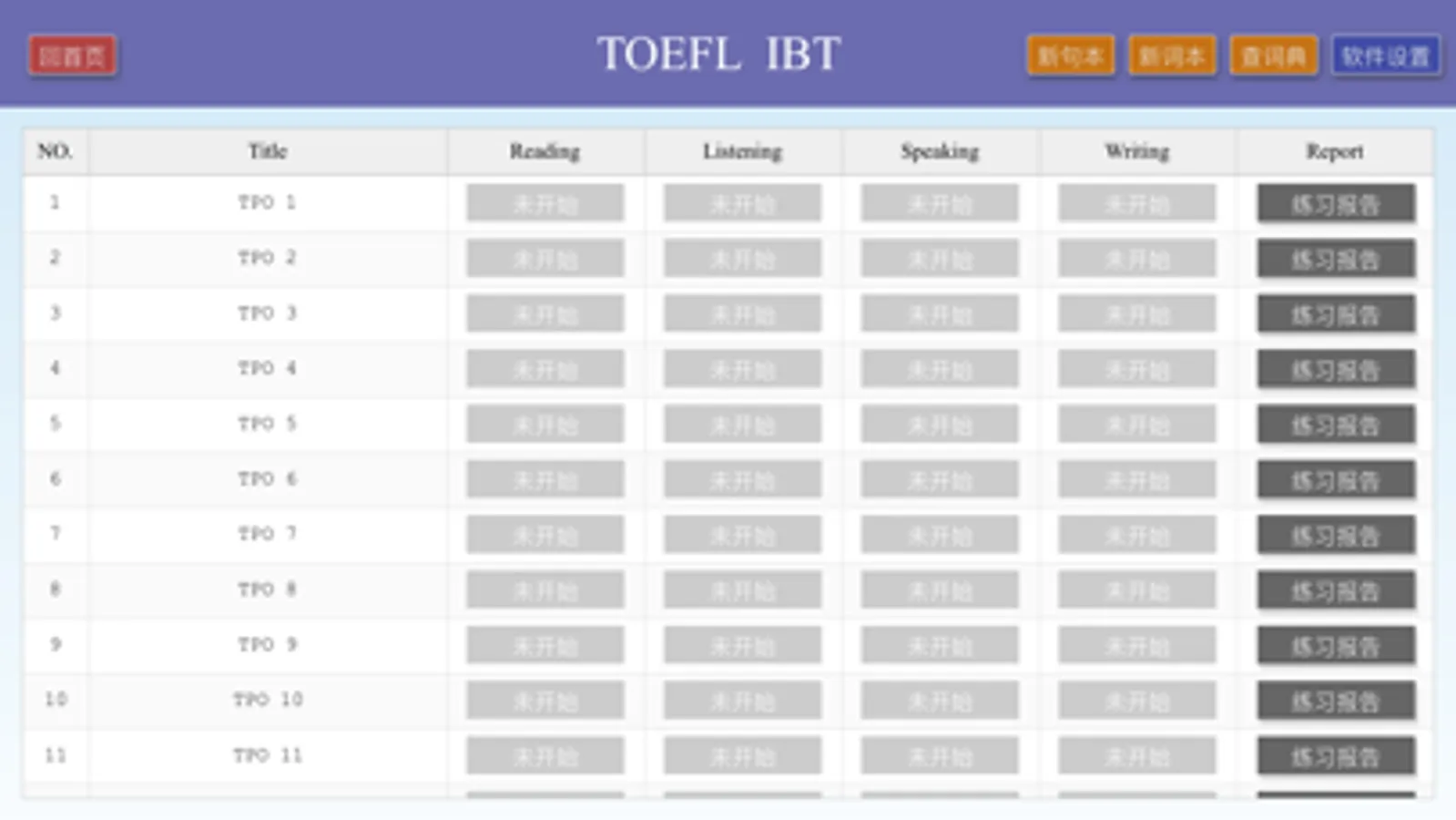Start TPO 4 Reading section
Image resolution: width=1456 pixels, height=820 pixels.
(545, 369)
